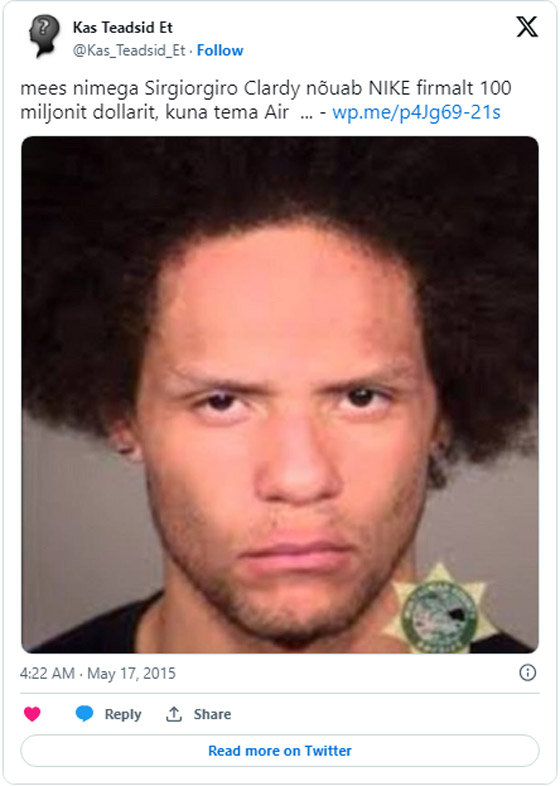Open the tweet info circle icon

(x=527, y=672)
